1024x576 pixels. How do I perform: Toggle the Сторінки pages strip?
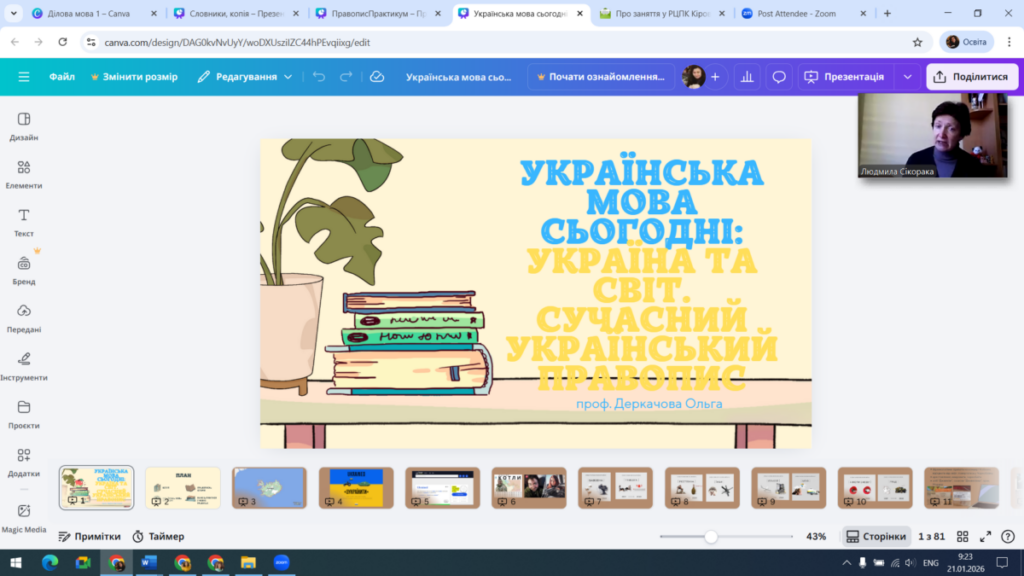pos(876,537)
